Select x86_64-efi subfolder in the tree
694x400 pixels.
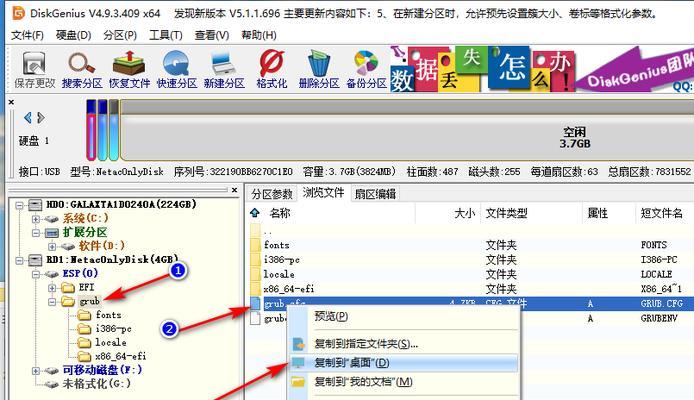click(x=120, y=356)
